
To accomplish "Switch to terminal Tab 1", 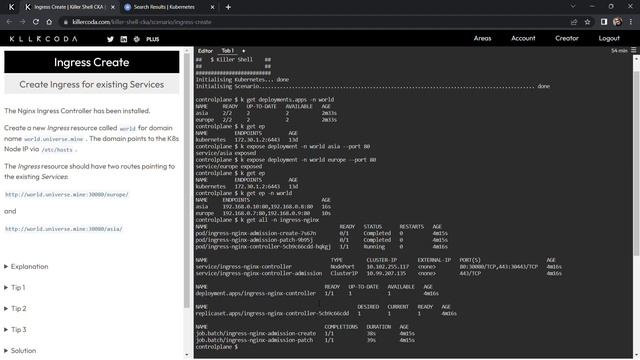I will tap(228, 51).
